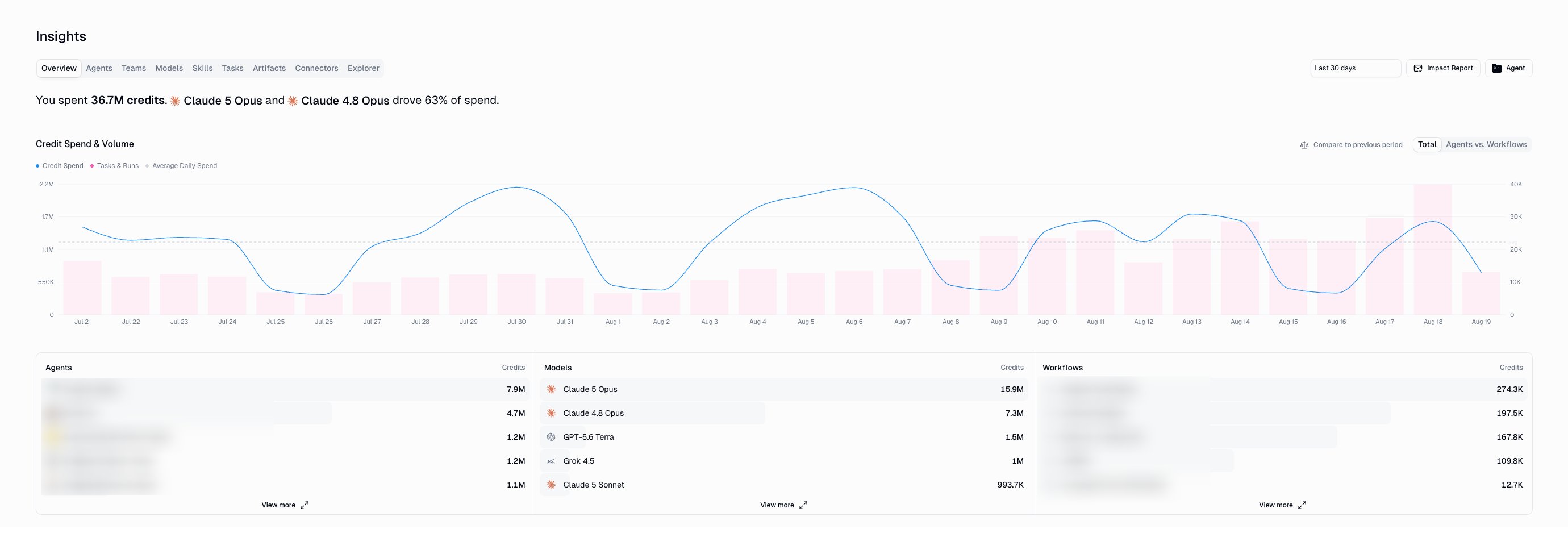Select the Claude 4.8 Opus model row

(783, 413)
